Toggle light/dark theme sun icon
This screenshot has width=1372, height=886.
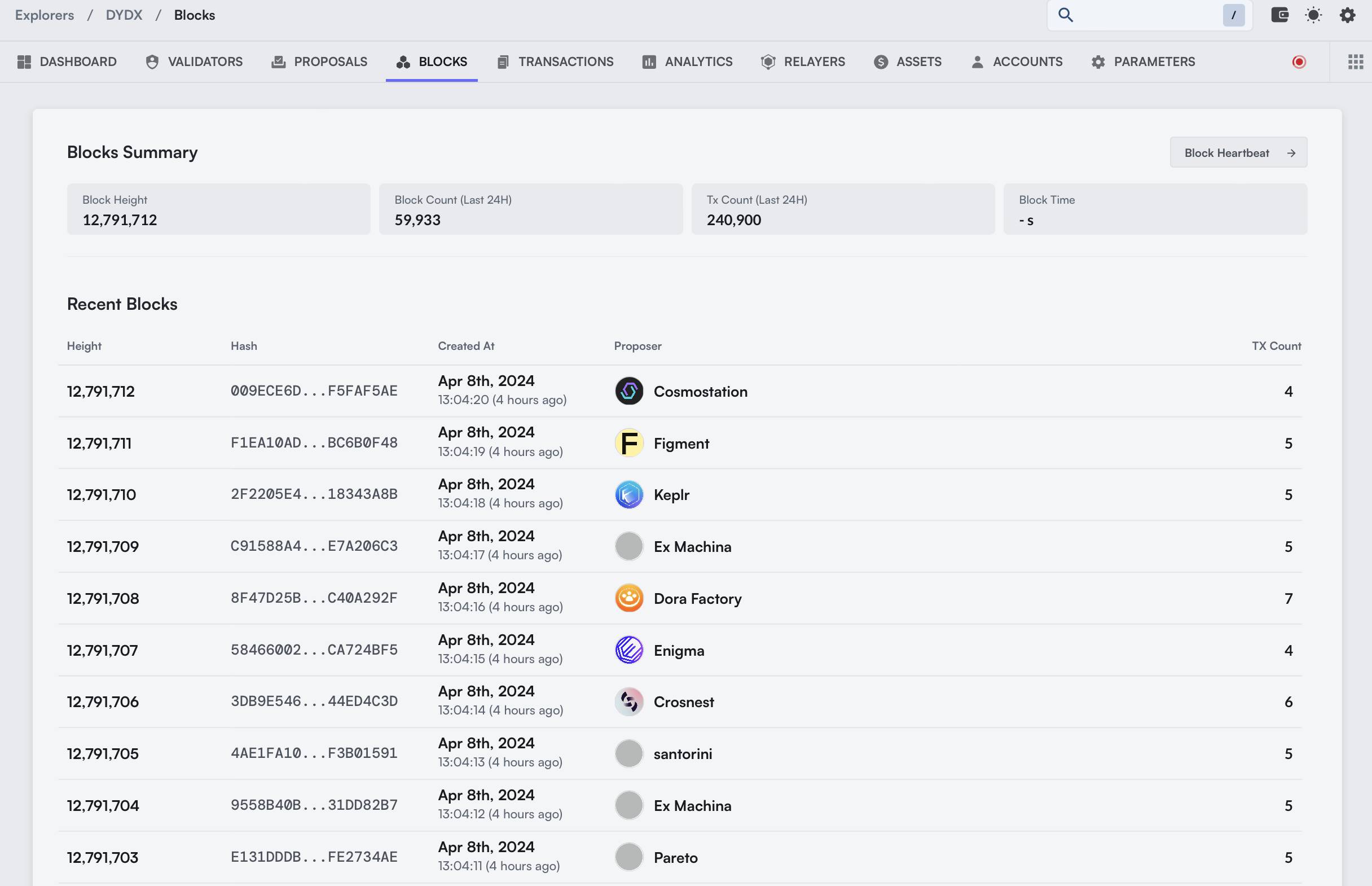[1313, 15]
